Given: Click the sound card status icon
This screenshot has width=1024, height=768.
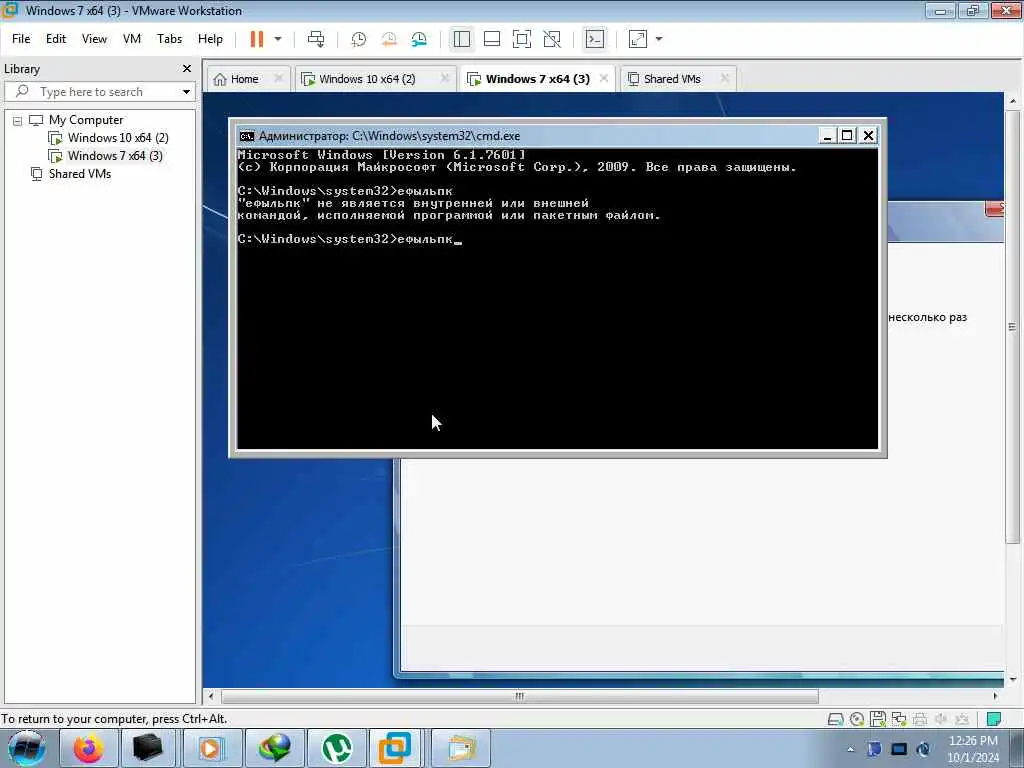Looking at the screenshot, I should (x=940, y=719).
